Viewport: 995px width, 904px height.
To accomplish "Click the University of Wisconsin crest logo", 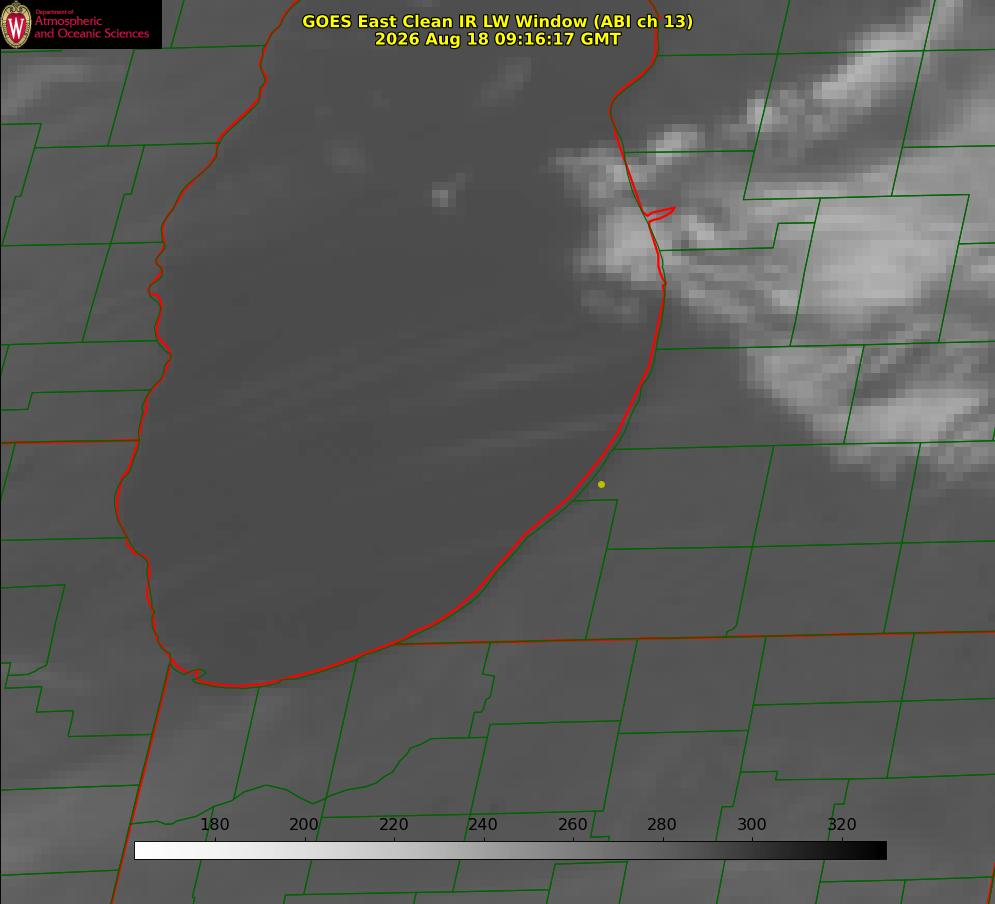I will tap(16, 24).
